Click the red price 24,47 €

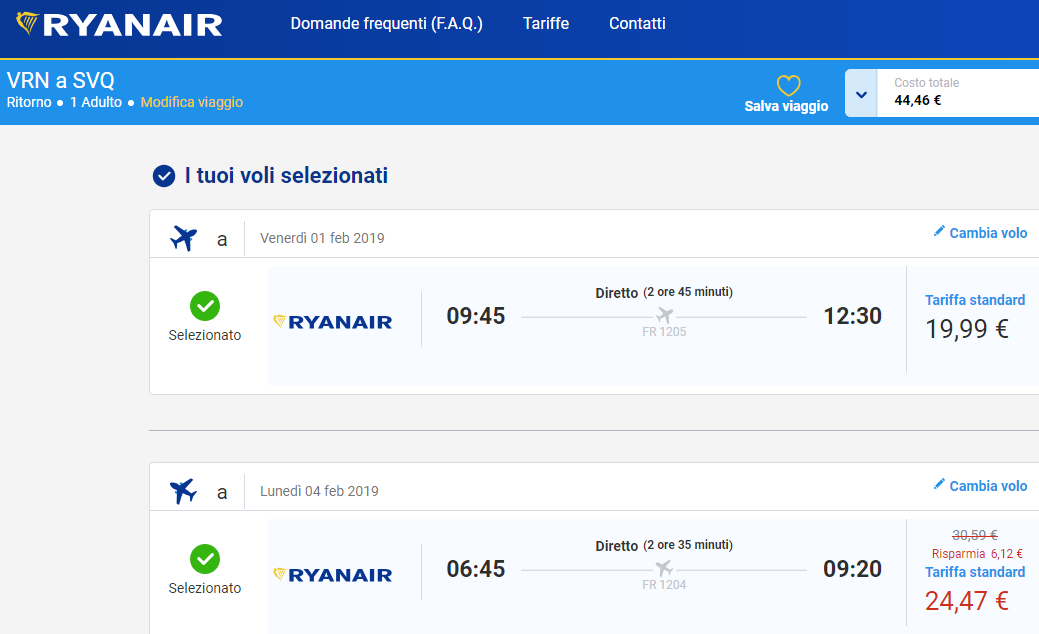[967, 601]
